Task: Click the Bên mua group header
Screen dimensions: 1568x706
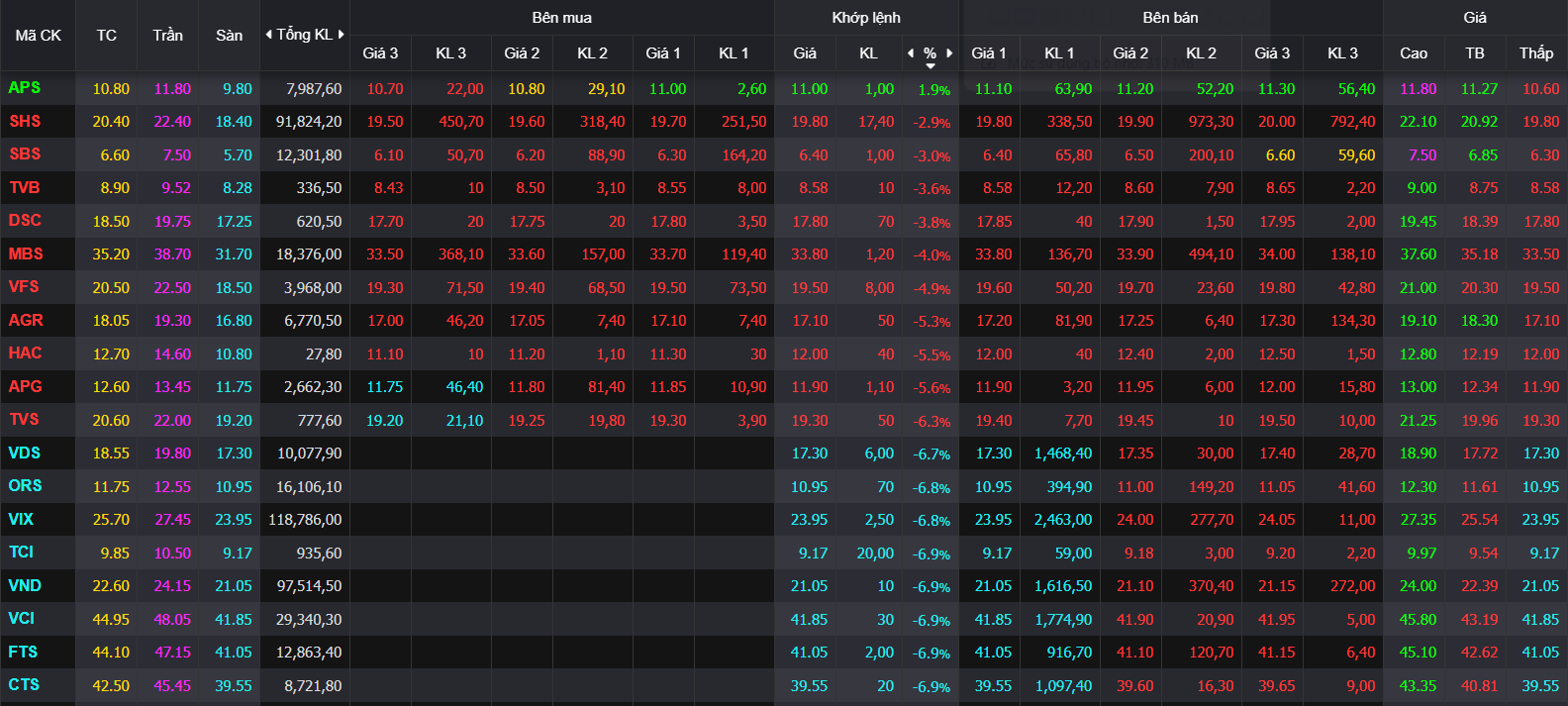Action: (x=562, y=18)
